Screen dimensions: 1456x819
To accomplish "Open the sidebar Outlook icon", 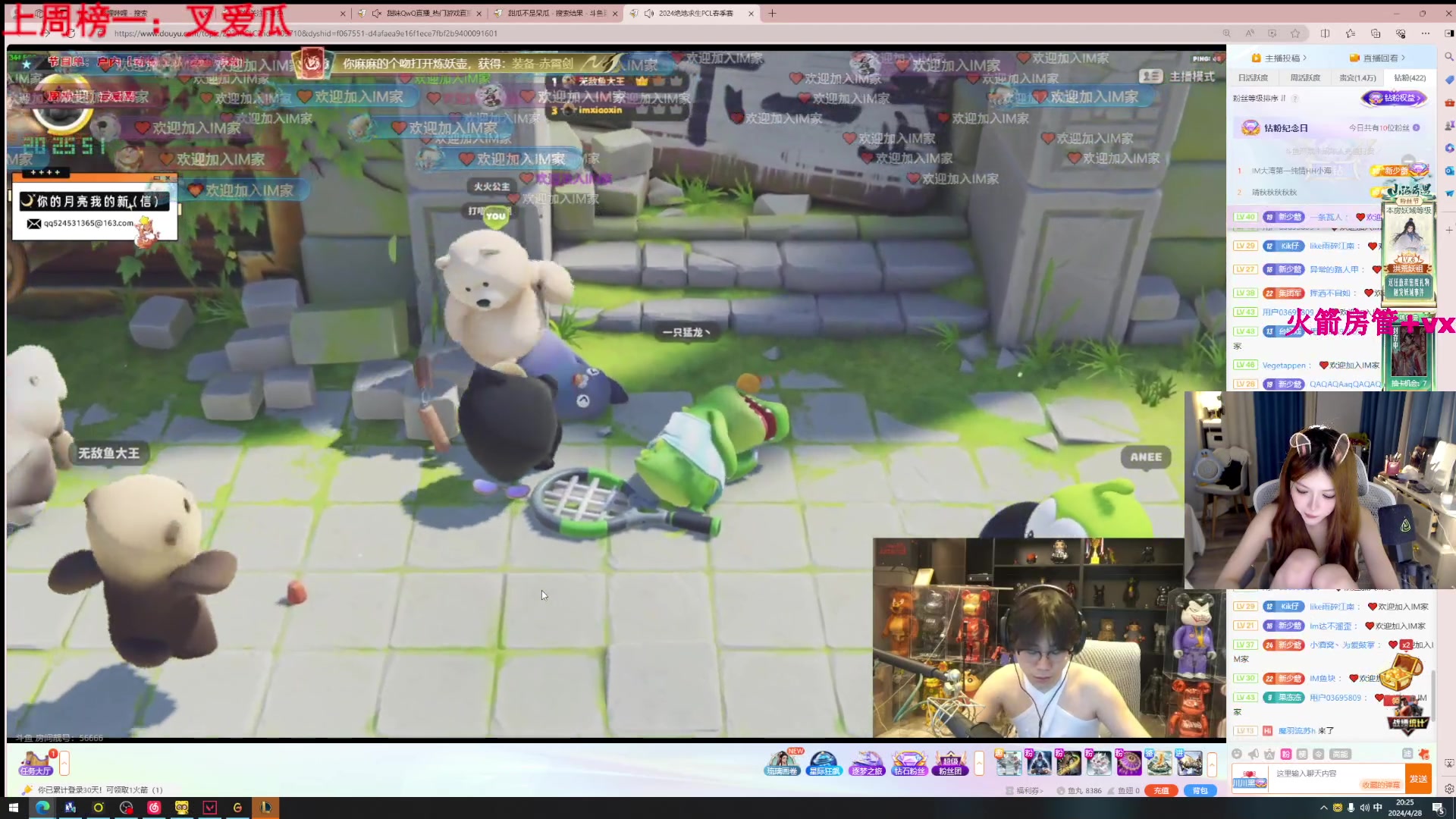I will pos(1448,171).
